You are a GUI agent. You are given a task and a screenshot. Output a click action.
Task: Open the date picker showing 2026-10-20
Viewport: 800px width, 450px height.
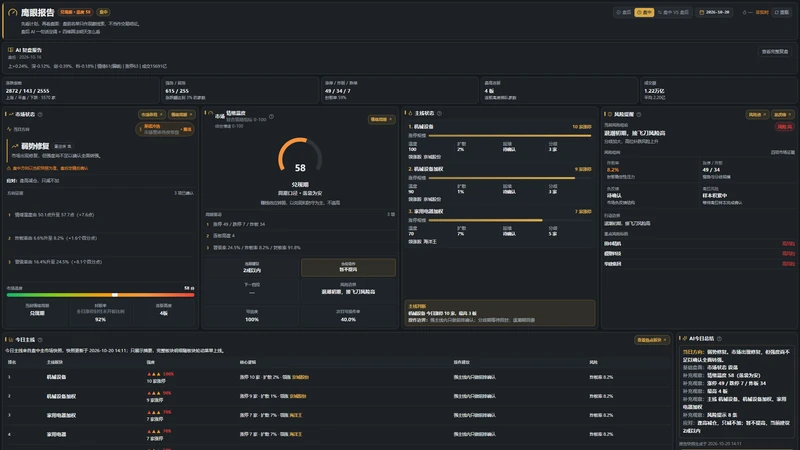tap(714, 12)
